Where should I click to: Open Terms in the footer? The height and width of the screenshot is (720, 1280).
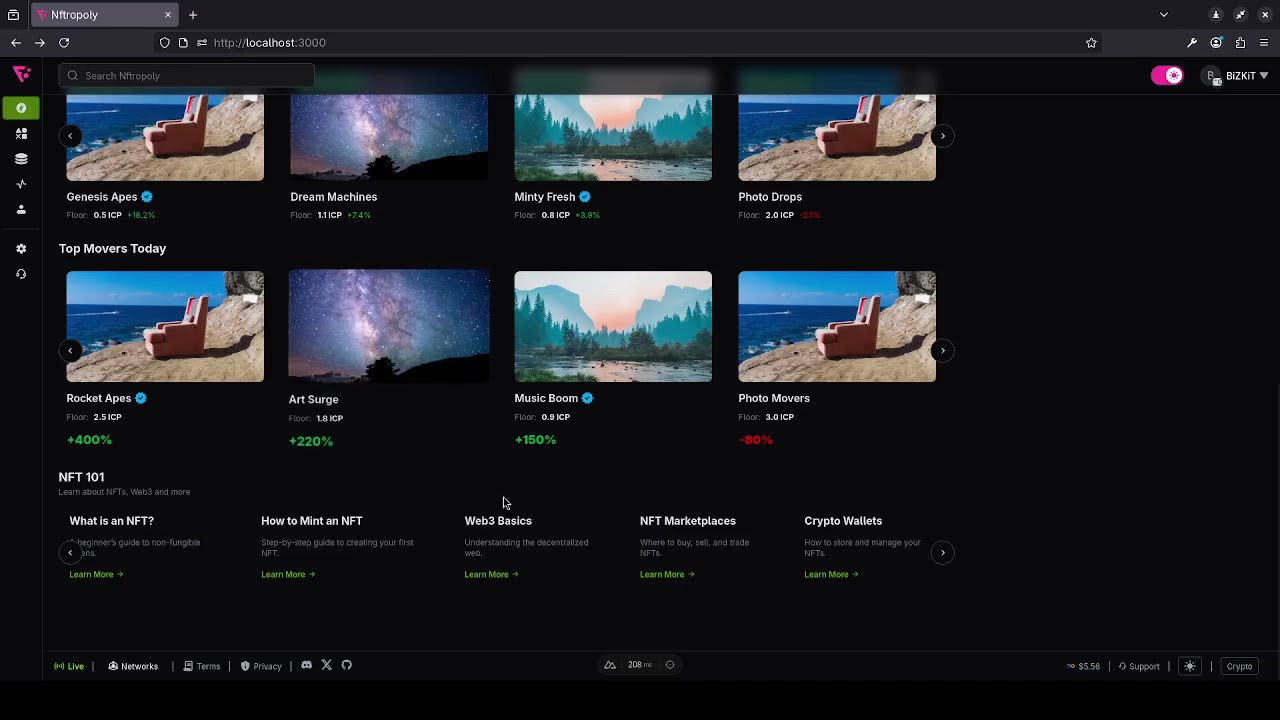201,666
